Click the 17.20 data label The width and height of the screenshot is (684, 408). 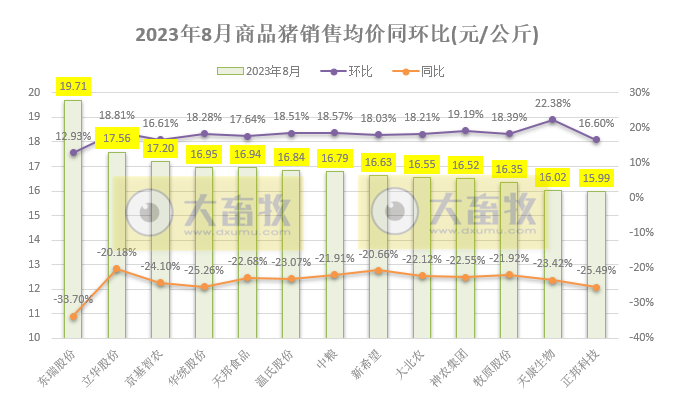click(161, 148)
